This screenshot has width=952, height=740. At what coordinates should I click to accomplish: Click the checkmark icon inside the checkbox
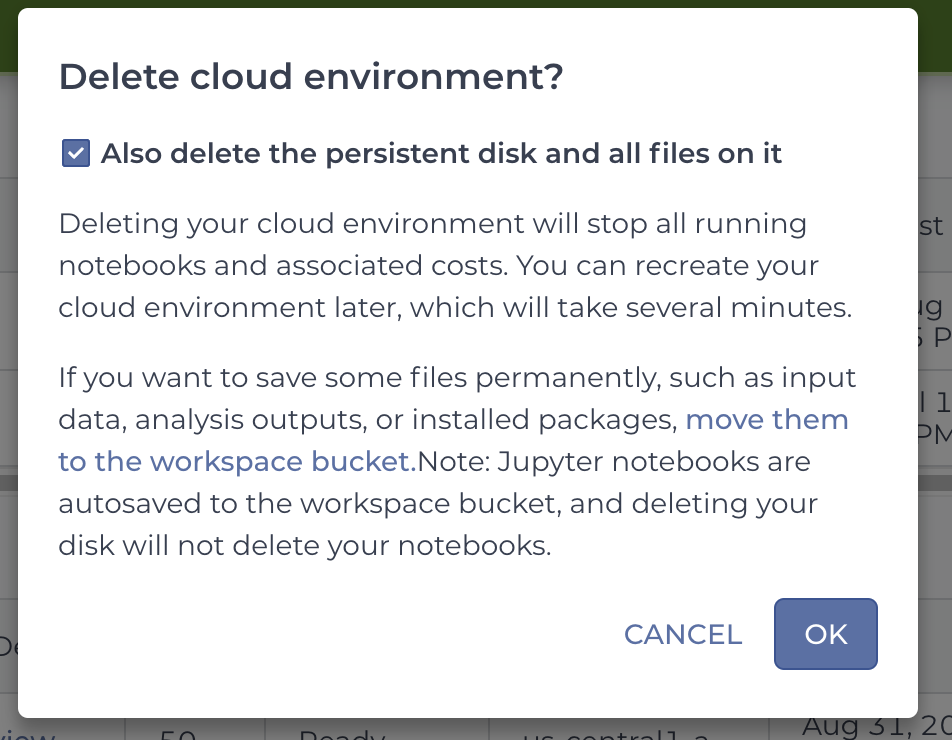click(x=76, y=153)
